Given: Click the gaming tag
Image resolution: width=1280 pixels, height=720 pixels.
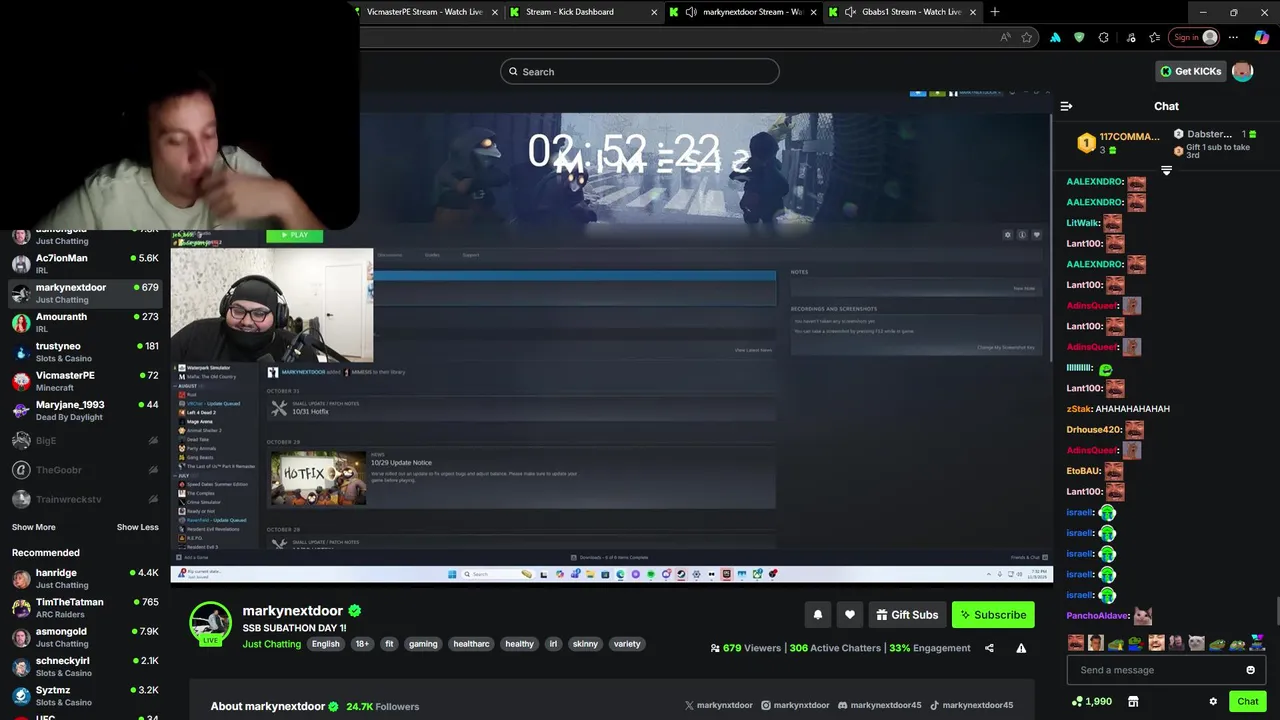Looking at the screenshot, I should (x=423, y=644).
